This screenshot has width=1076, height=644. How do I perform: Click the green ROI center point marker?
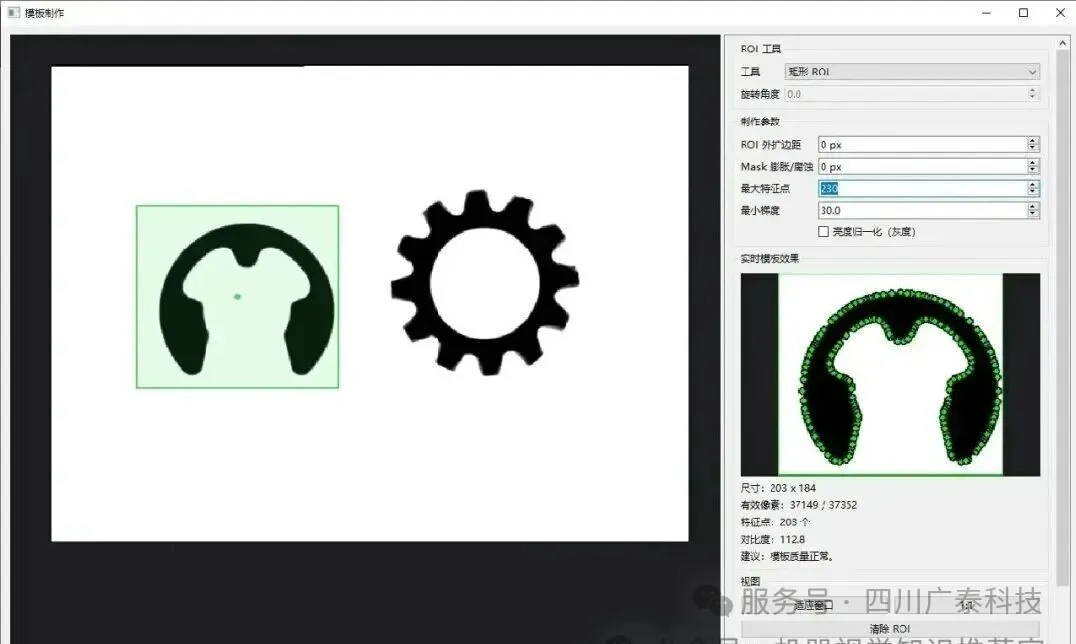pyautogui.click(x=237, y=297)
